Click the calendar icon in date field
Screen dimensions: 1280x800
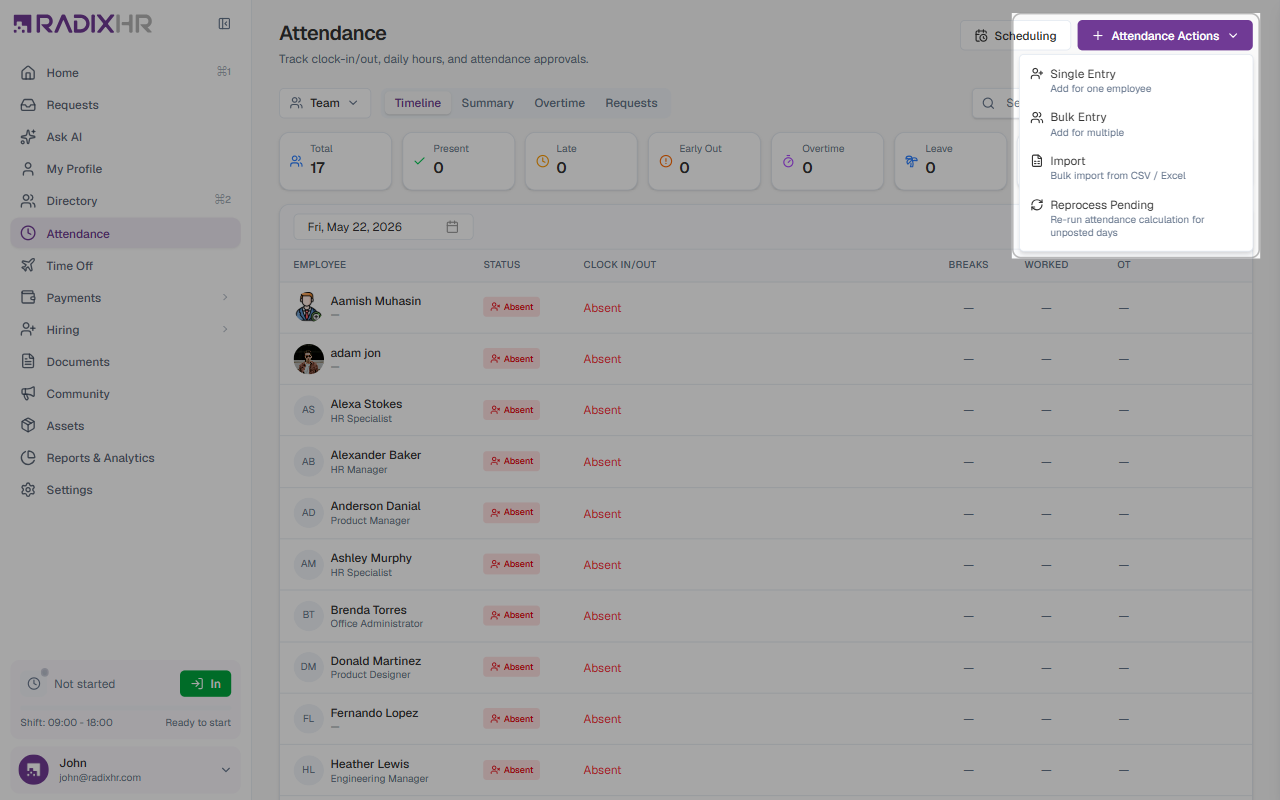coord(452,227)
